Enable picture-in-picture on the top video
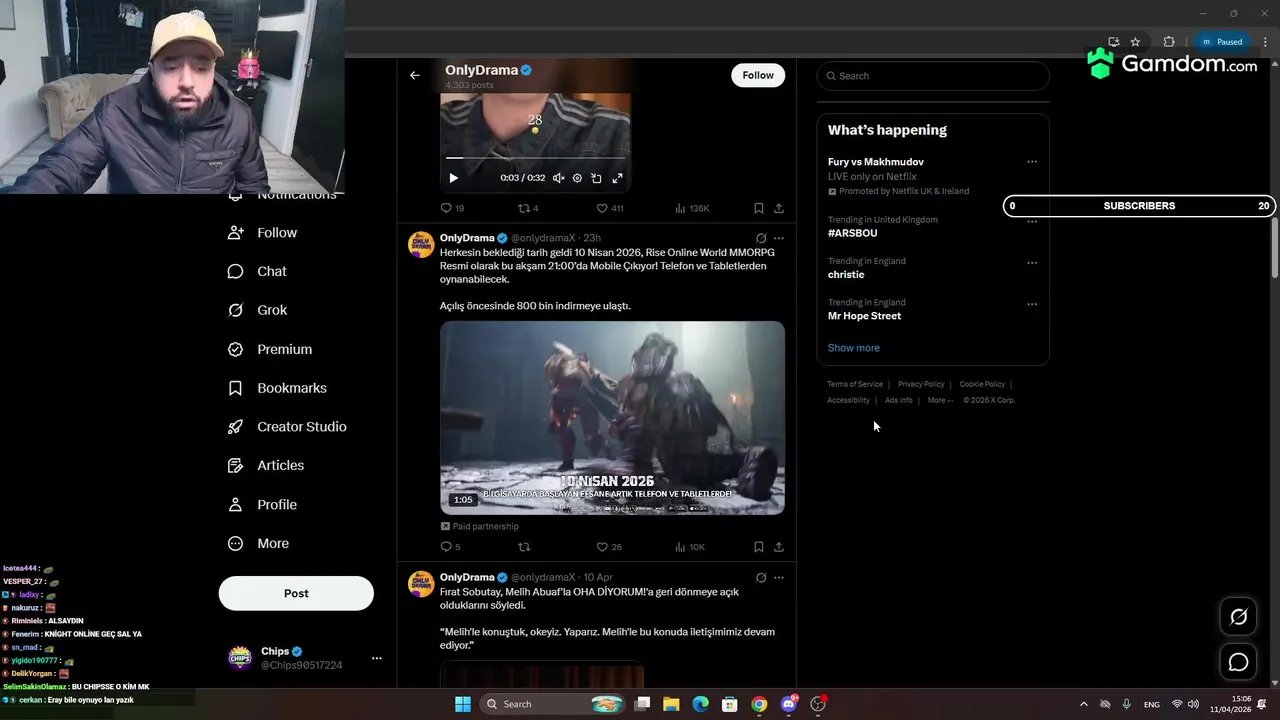Viewport: 1280px width, 720px height. 596,178
